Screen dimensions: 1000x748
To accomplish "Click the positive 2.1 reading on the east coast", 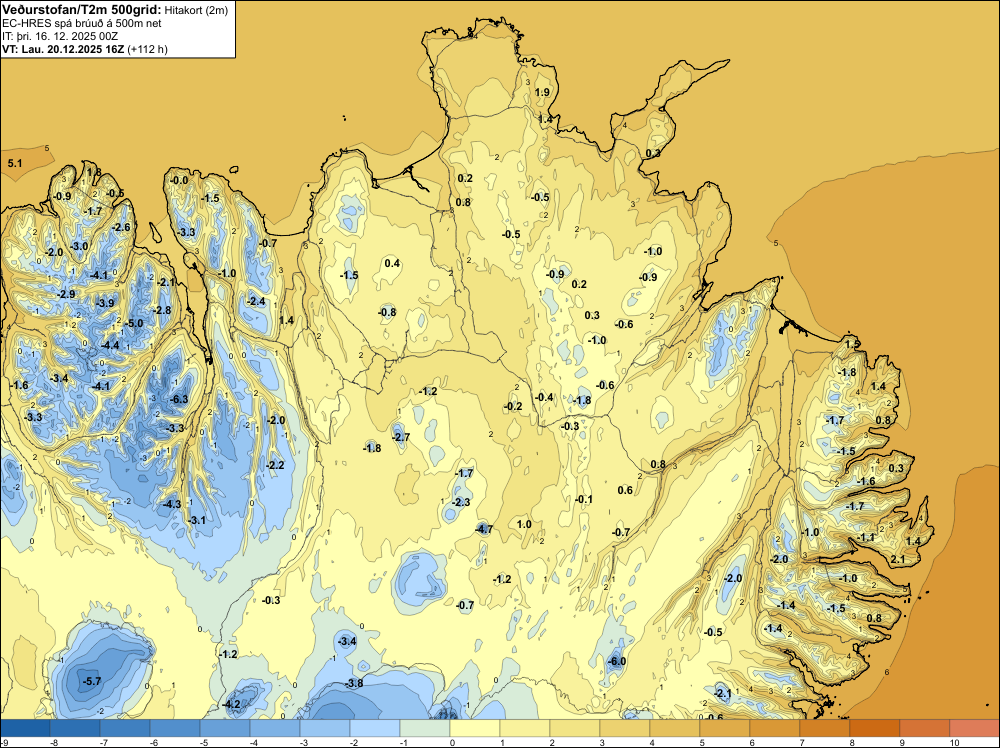I will pos(897,559).
